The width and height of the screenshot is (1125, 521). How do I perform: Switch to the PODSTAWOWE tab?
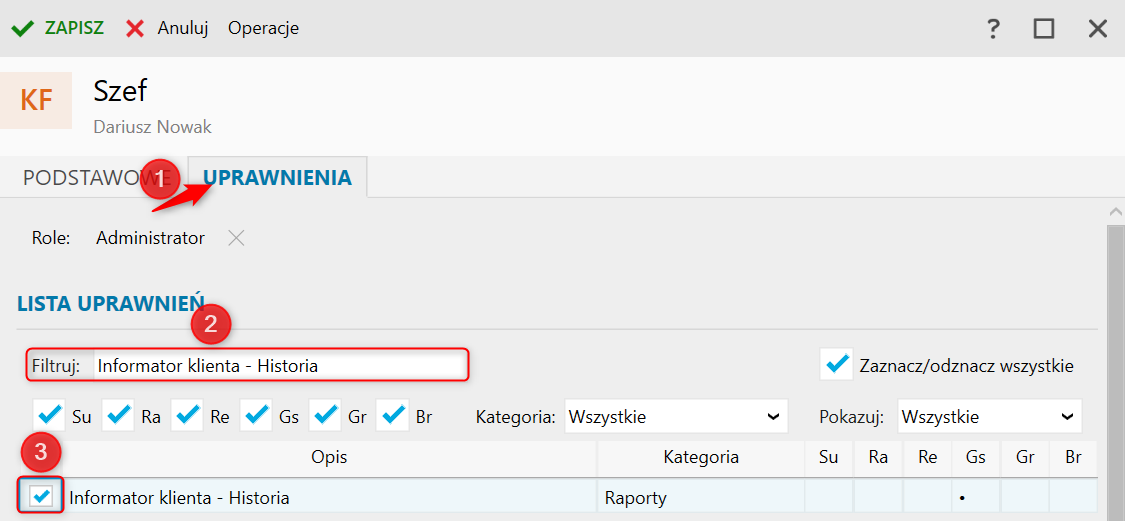point(85,178)
